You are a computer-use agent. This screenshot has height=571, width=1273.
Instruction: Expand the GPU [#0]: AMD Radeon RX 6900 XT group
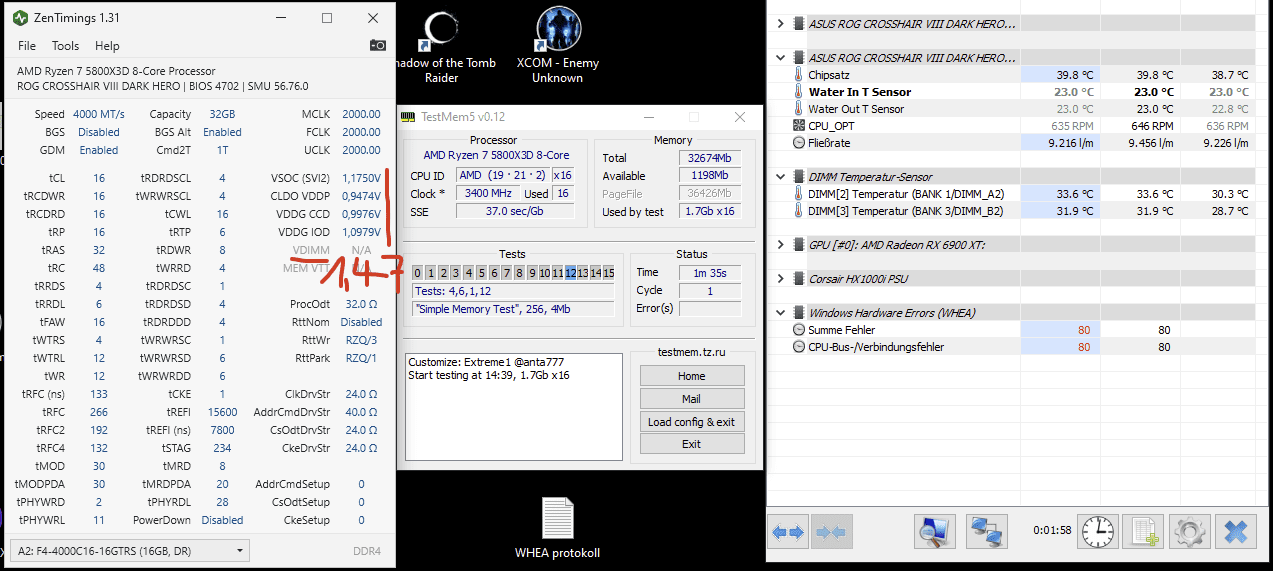click(781, 245)
